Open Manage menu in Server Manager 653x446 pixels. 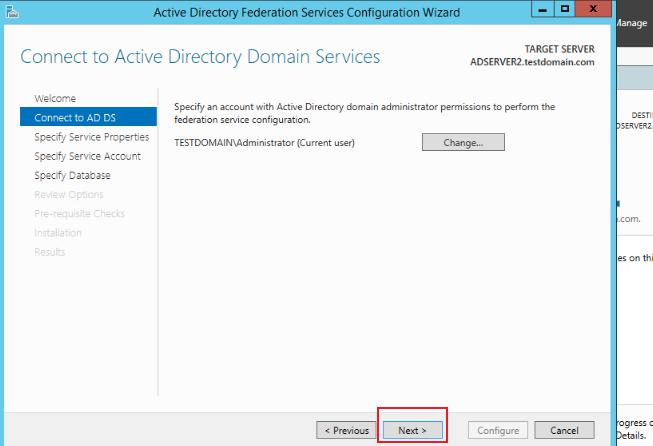click(632, 23)
